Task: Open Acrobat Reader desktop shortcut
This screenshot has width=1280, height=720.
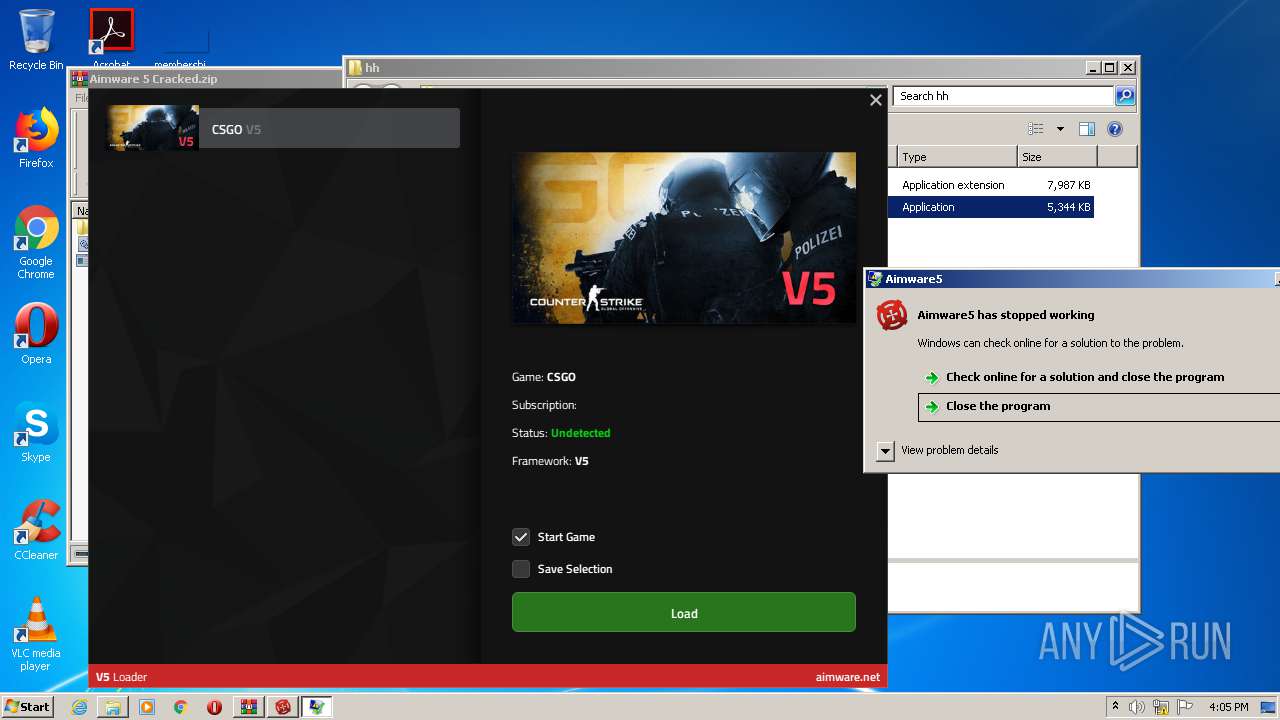Action: tap(112, 38)
